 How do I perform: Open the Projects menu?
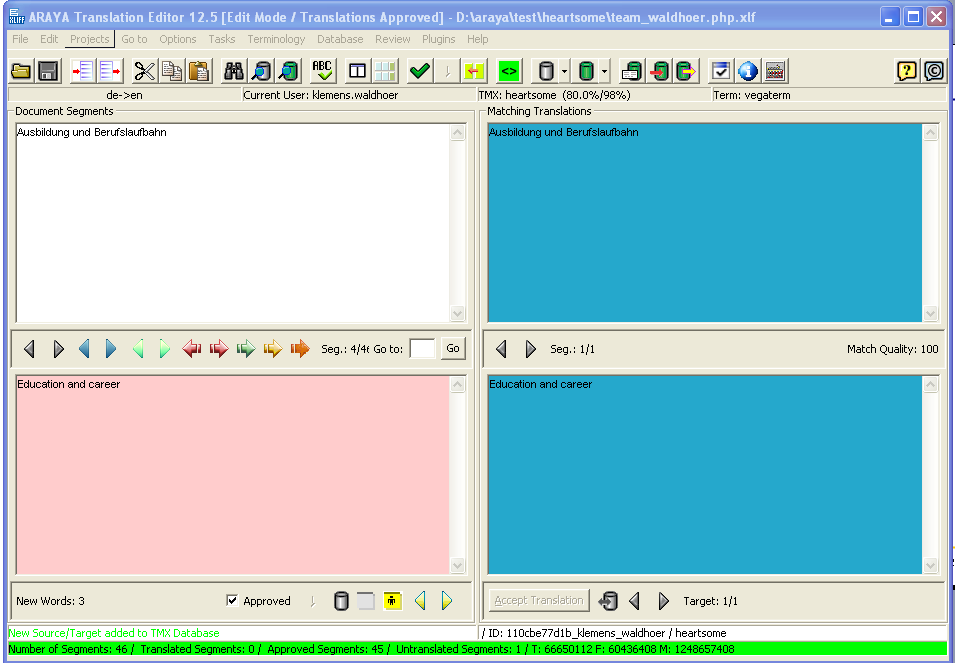coord(90,39)
